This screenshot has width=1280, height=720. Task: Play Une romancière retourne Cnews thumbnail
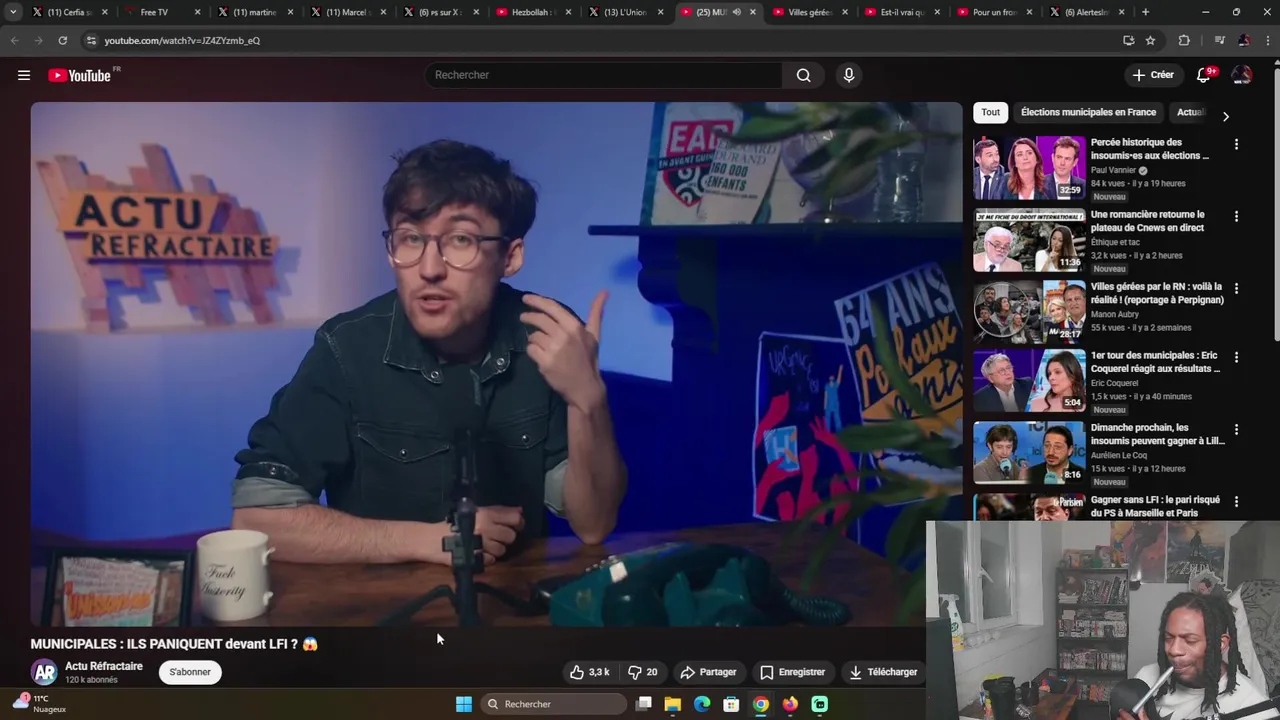[x=1029, y=240]
